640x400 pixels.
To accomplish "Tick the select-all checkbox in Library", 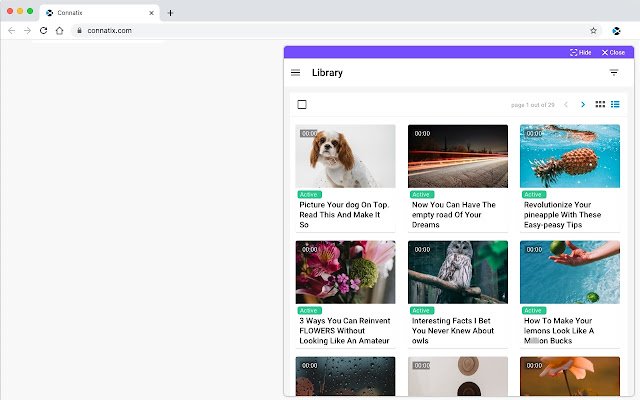I will pos(302,104).
